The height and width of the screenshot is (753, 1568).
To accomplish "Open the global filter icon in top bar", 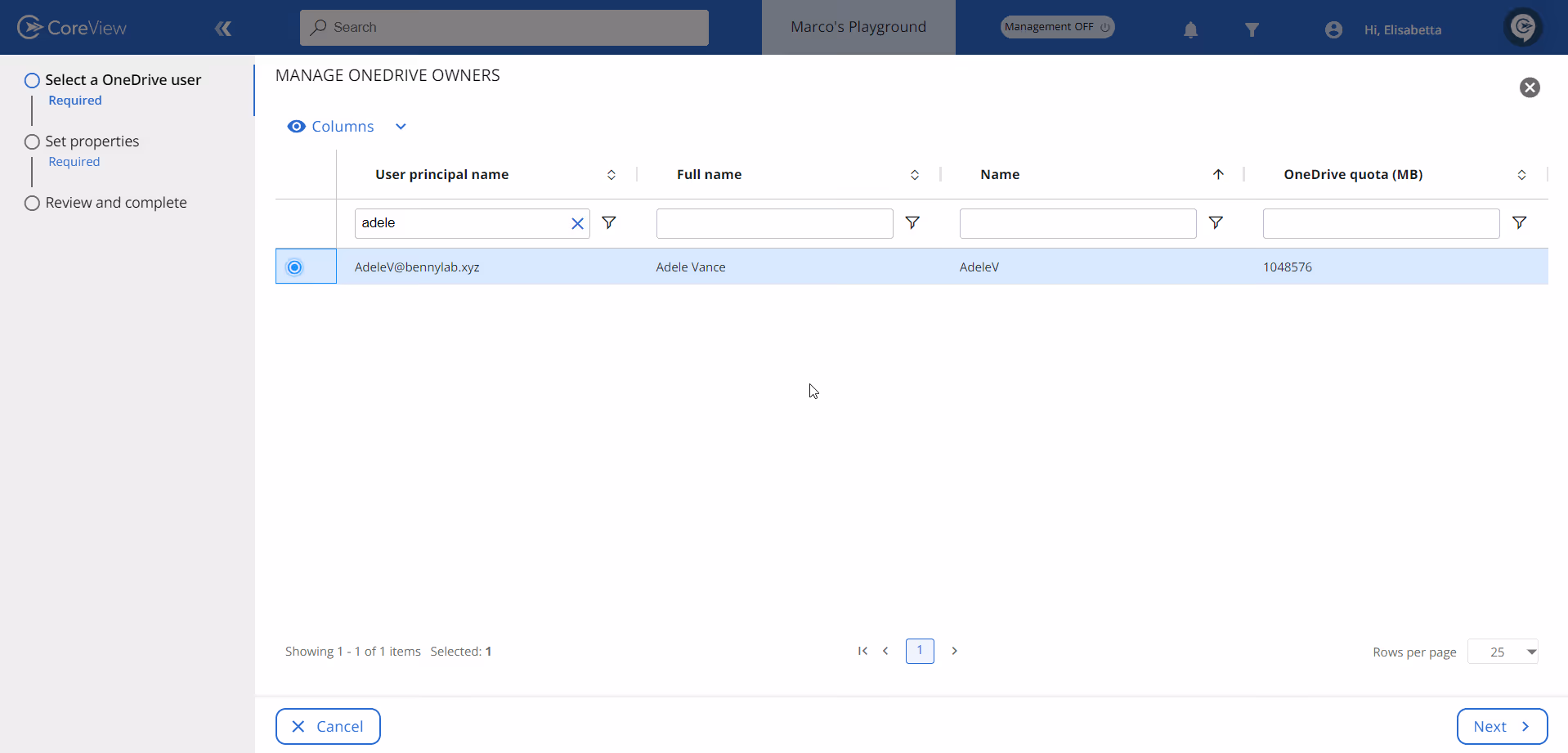I will point(1253,29).
